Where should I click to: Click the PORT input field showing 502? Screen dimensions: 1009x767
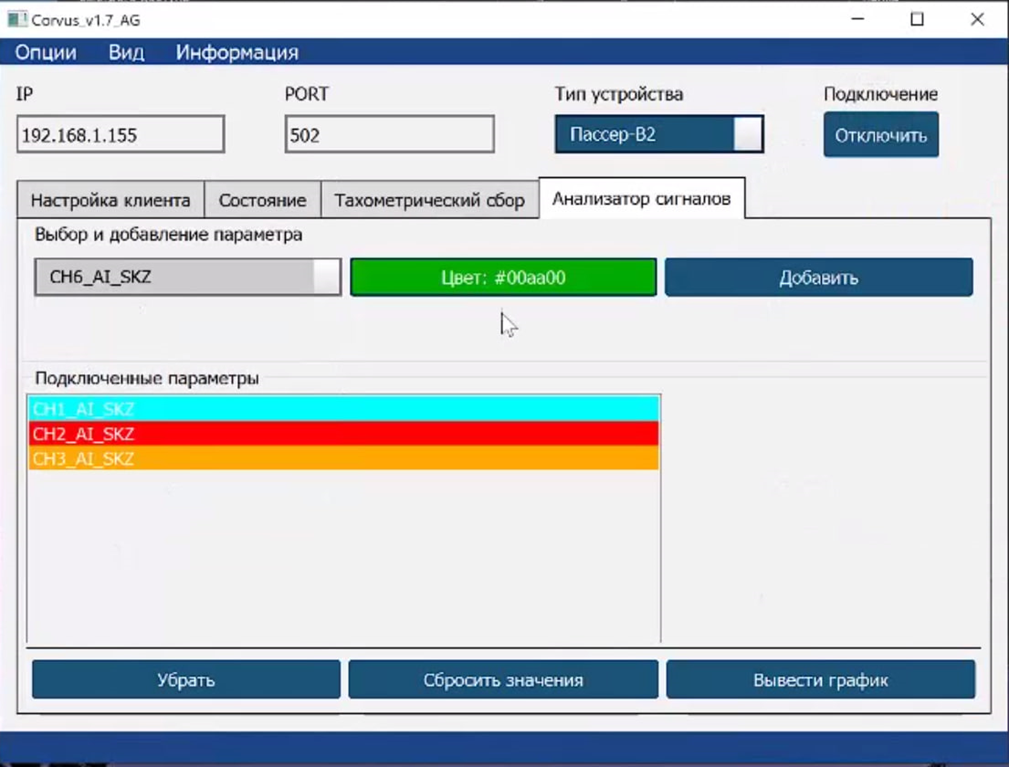pos(389,135)
